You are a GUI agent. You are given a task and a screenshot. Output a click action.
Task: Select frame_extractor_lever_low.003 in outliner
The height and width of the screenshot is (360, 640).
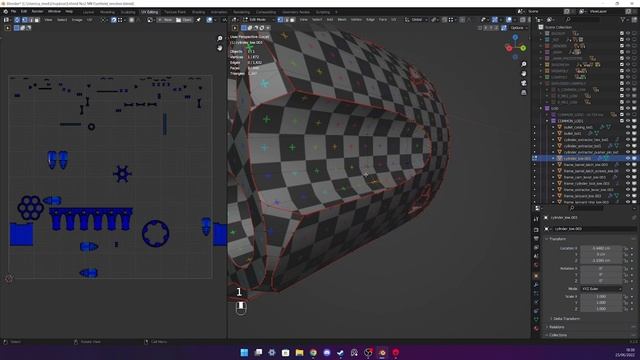click(x=588, y=190)
